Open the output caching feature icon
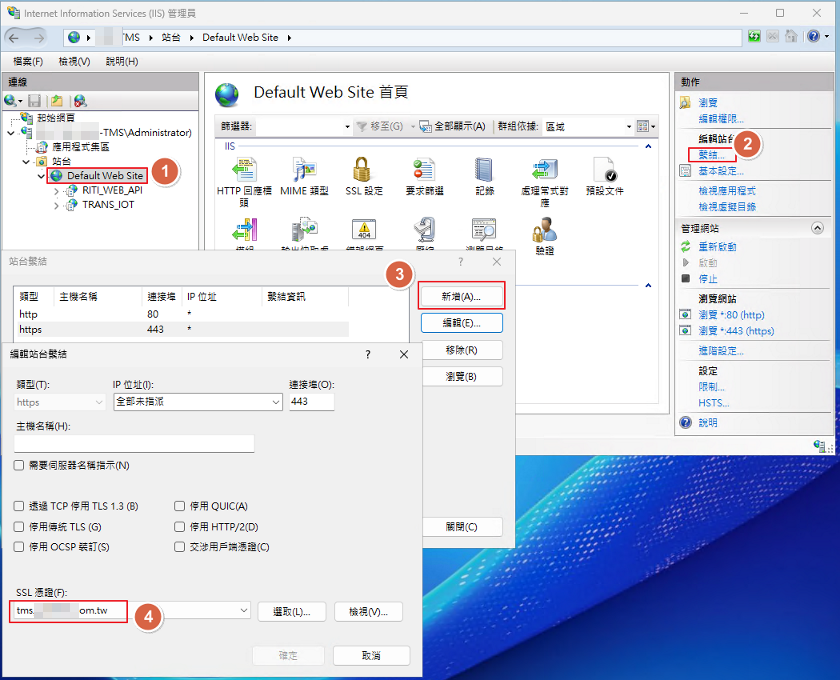840x680 pixels. pyautogui.click(x=304, y=229)
